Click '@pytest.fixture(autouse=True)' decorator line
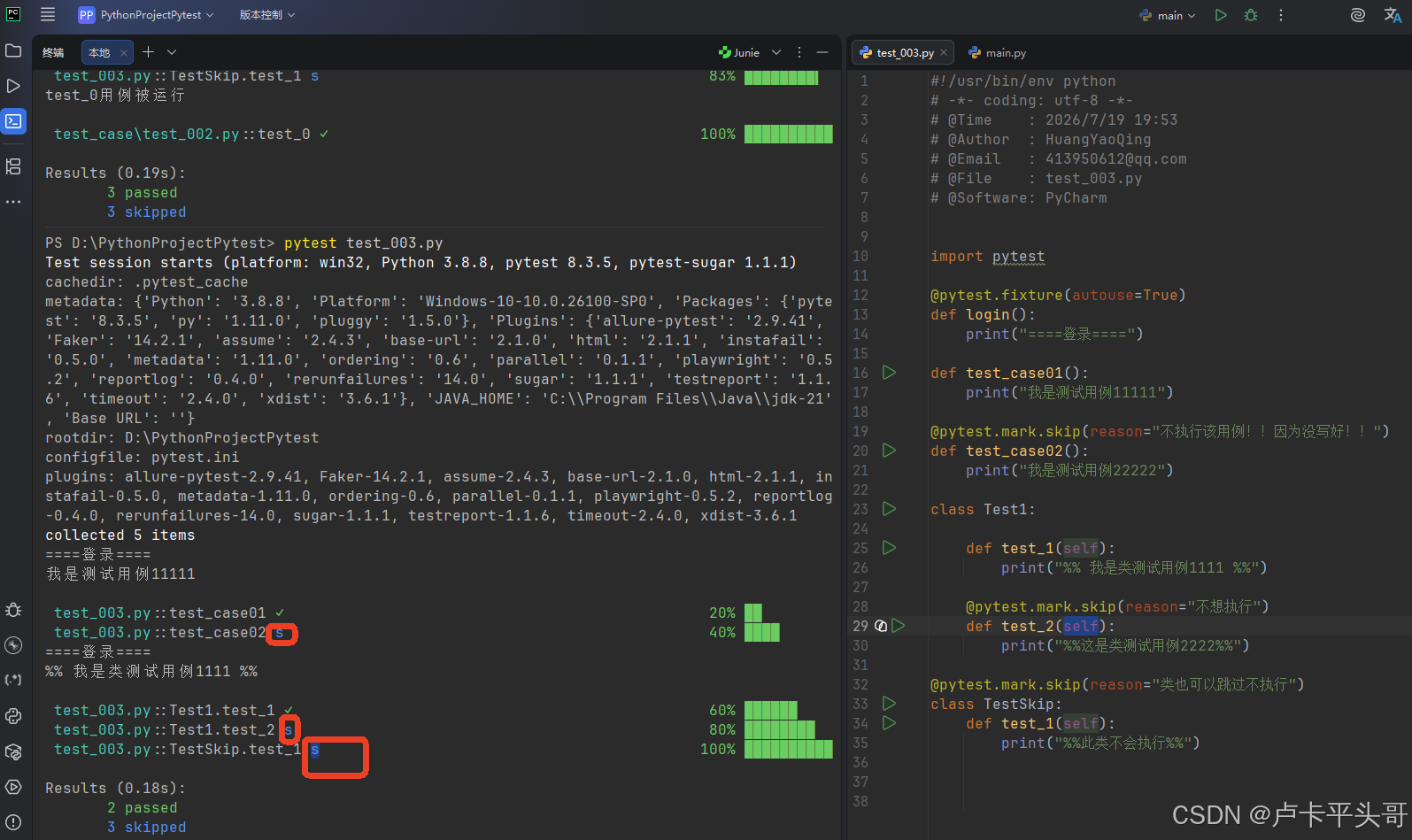 [1058, 296]
